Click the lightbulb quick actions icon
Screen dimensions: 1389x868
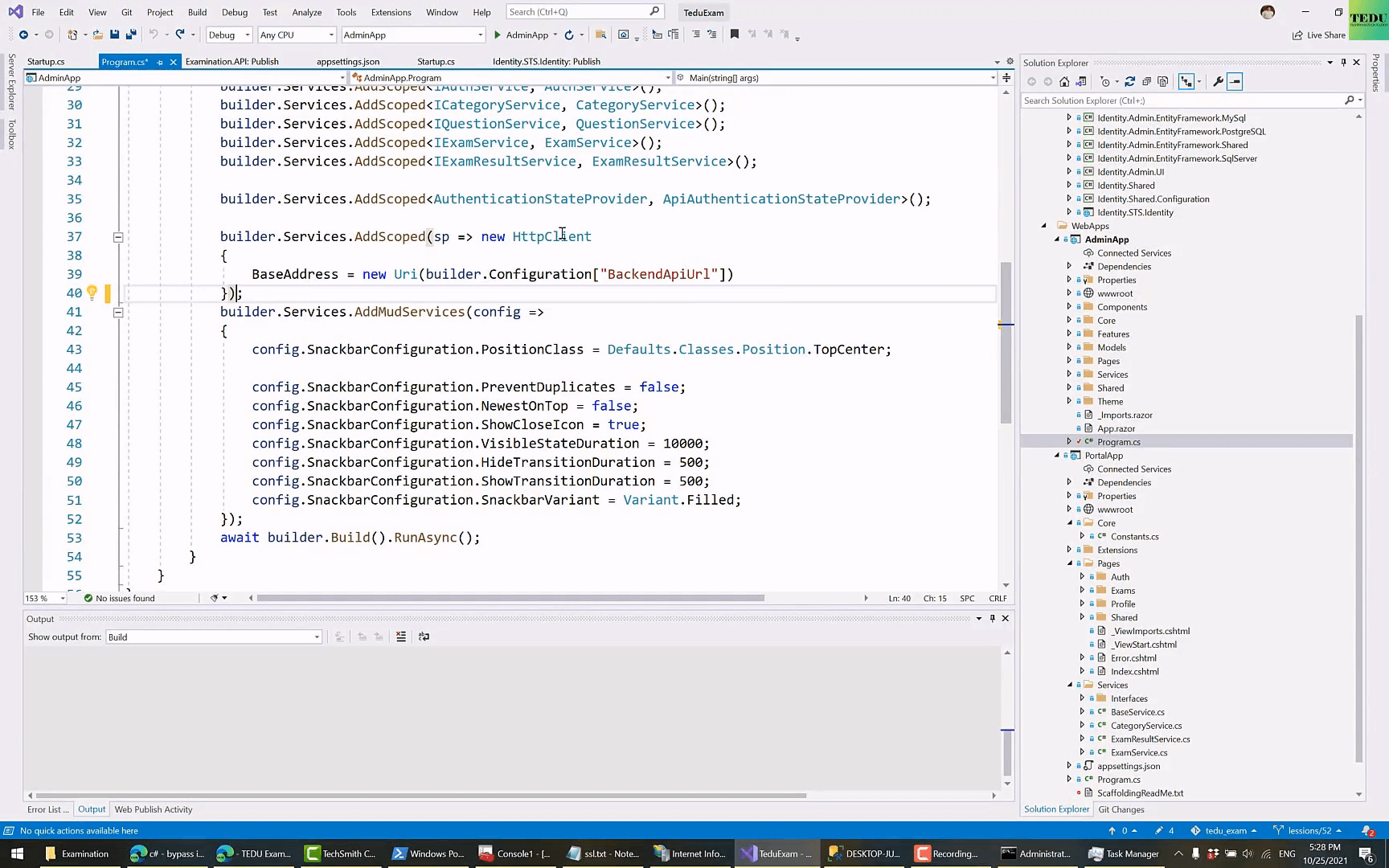pos(92,293)
